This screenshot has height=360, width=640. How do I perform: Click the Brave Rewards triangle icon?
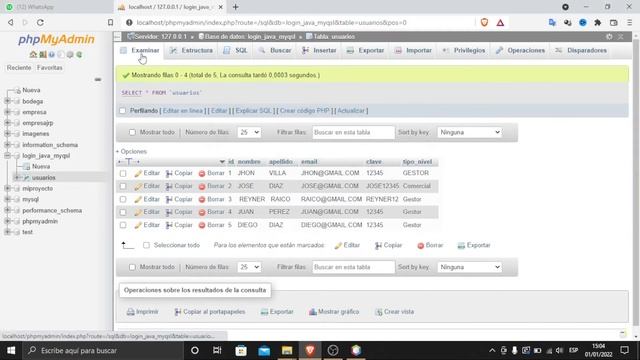(500, 22)
